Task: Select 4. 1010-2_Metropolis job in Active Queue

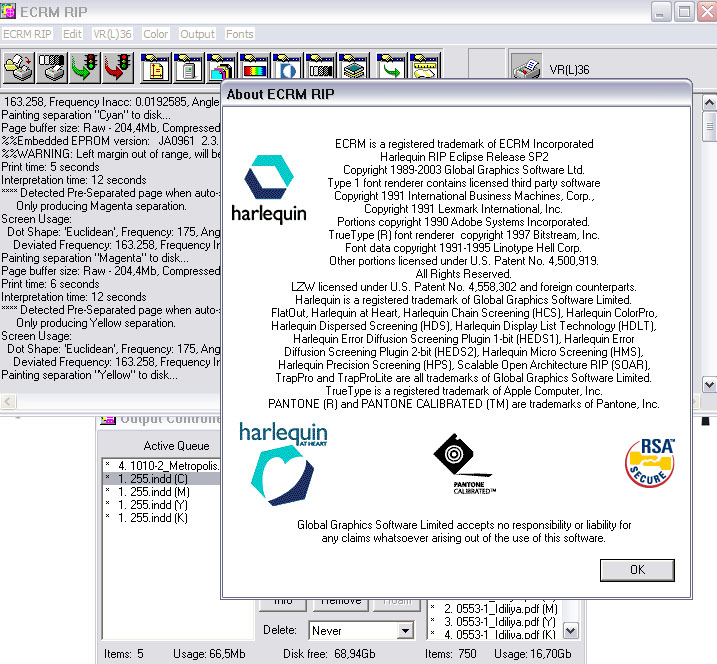Action: (x=162, y=466)
